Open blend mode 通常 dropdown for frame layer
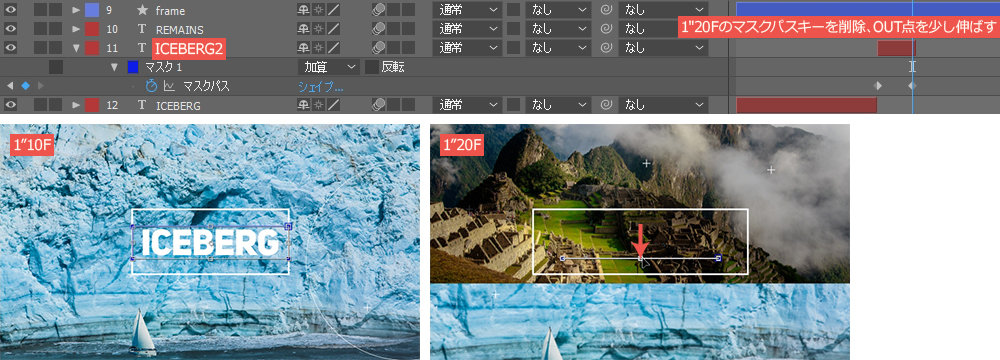This screenshot has width=1000, height=360. [x=467, y=10]
